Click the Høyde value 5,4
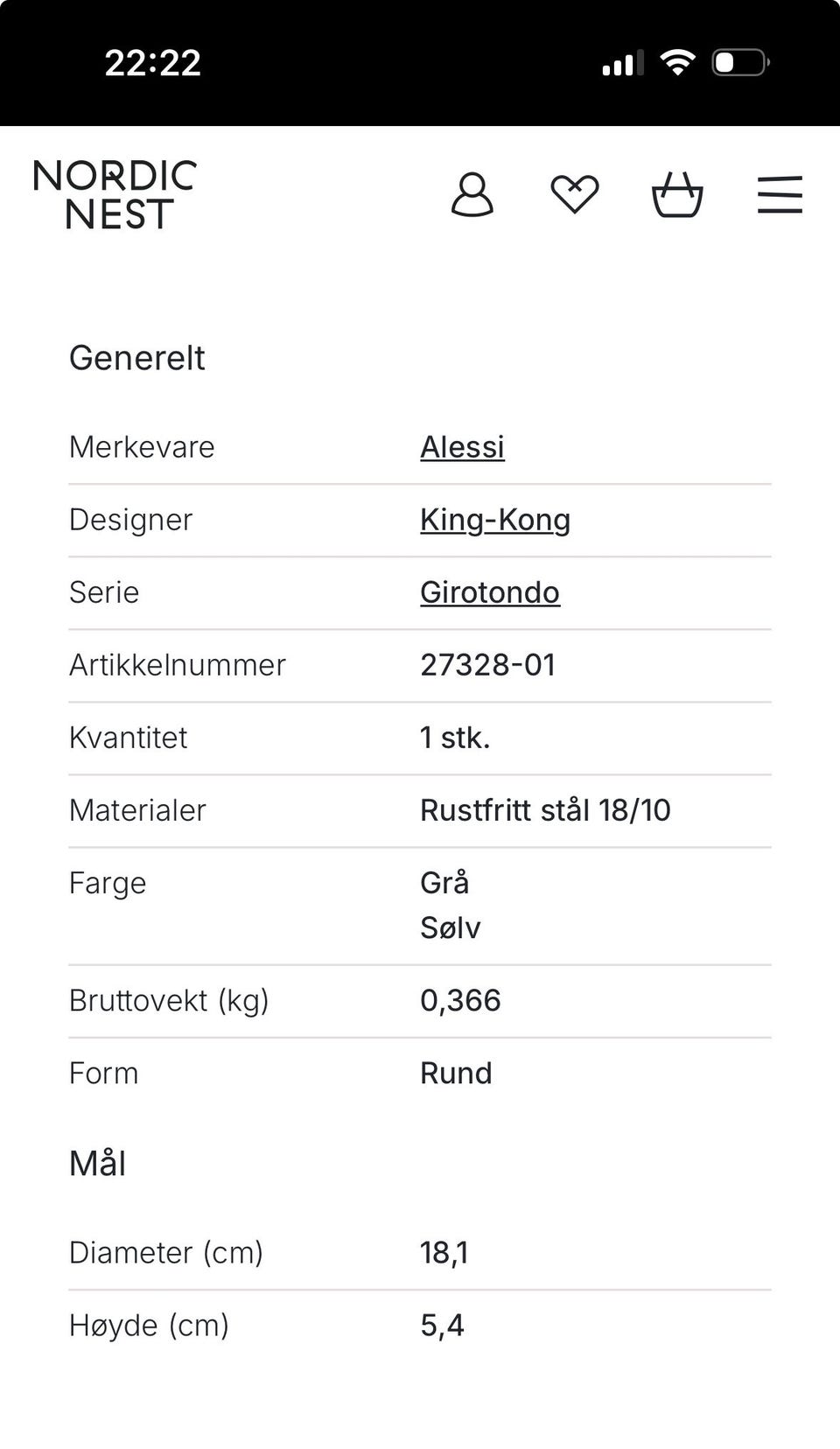 [442, 1326]
